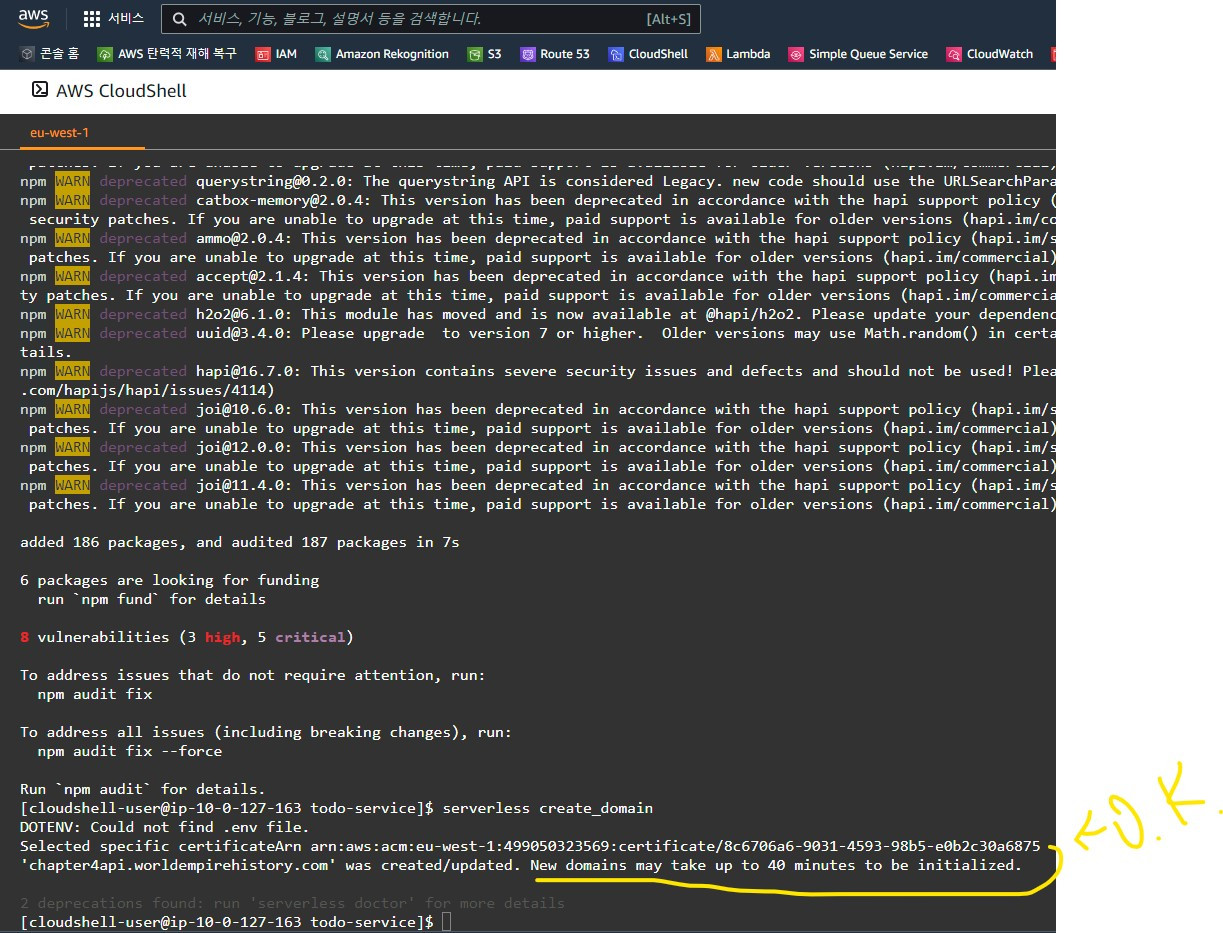Click the search magnifier icon
Screen dimensions: 1223x933
click(x=180, y=19)
